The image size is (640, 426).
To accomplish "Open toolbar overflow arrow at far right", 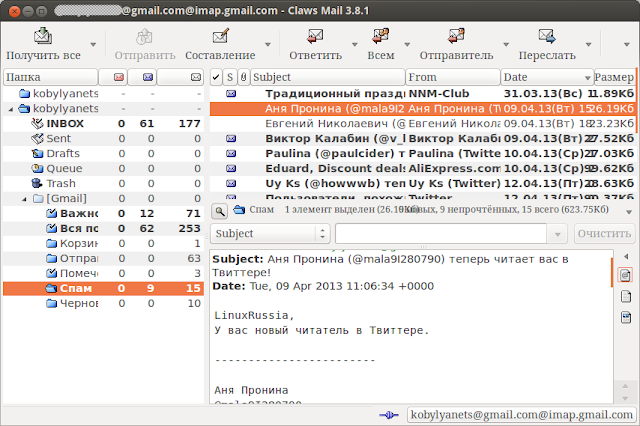I will point(627,44).
